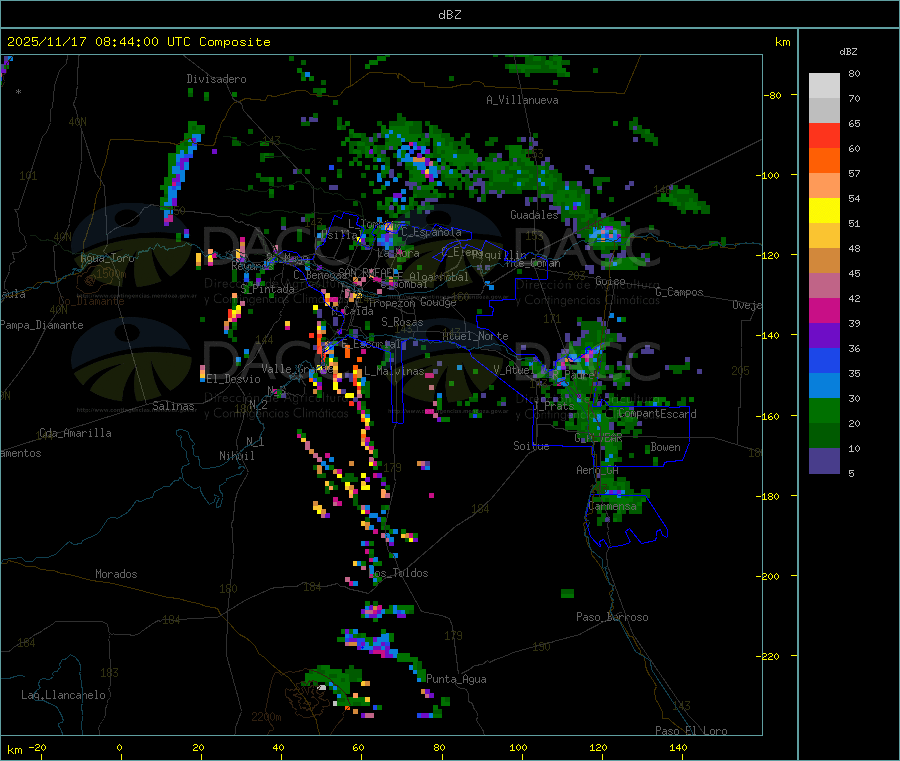Select the slate 10 dBZ legend swatch

[824, 461]
